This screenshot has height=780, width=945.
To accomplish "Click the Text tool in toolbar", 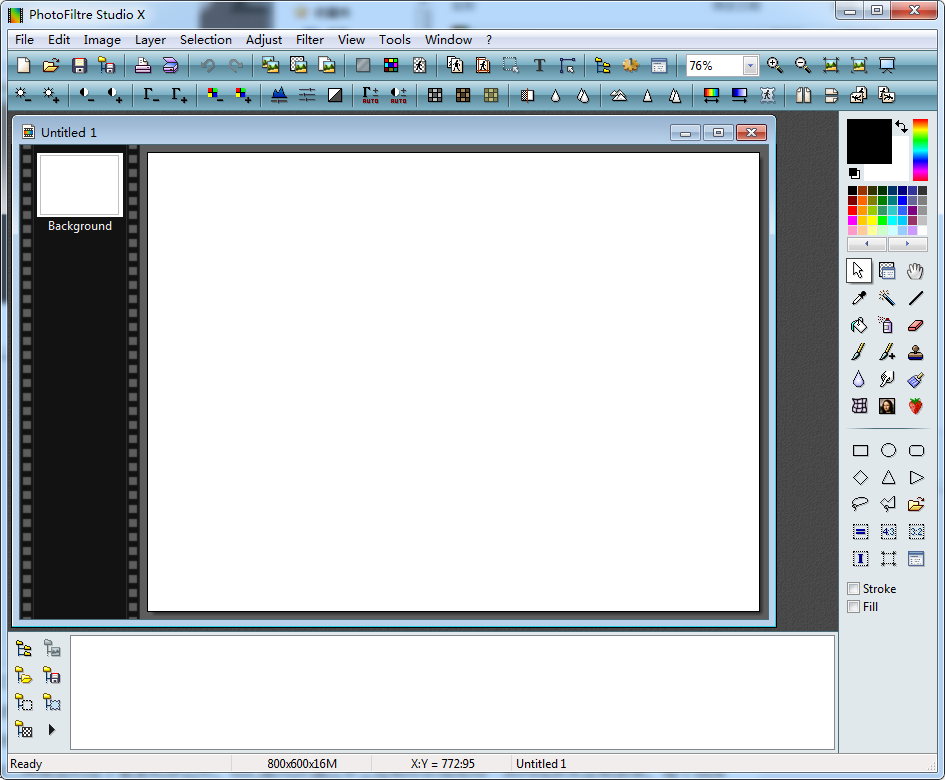I will (x=539, y=66).
